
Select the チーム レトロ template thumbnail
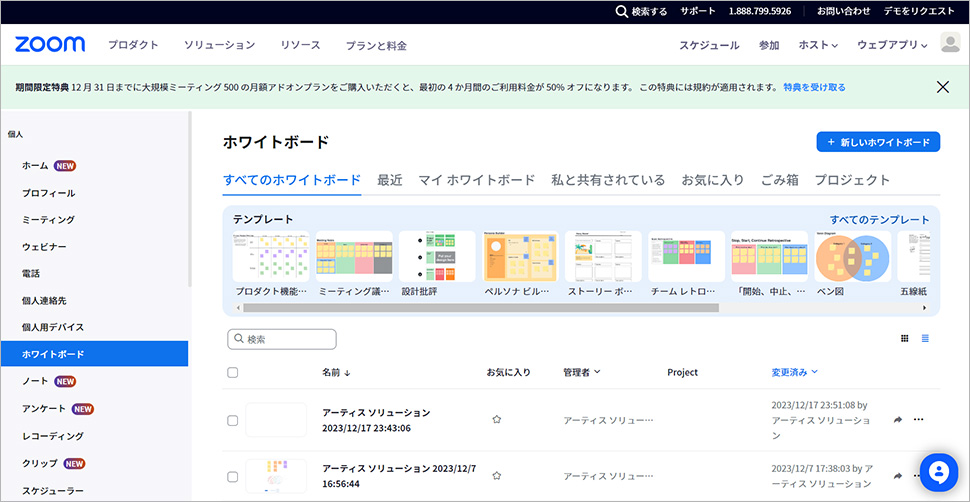pyautogui.click(x=687, y=256)
